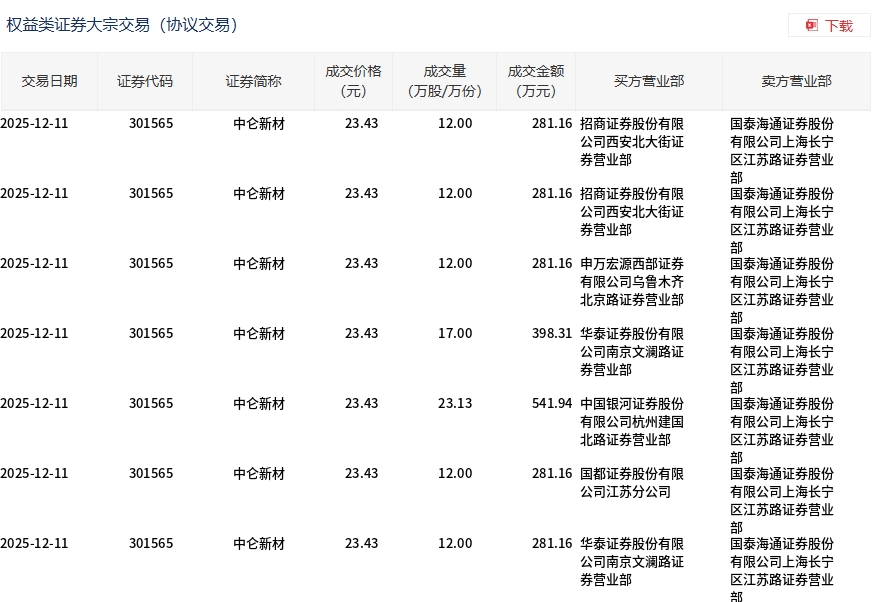Viewport: 872px width, 602px height.
Task: Select the 541.94 transaction amount cell
Action: [x=552, y=404]
